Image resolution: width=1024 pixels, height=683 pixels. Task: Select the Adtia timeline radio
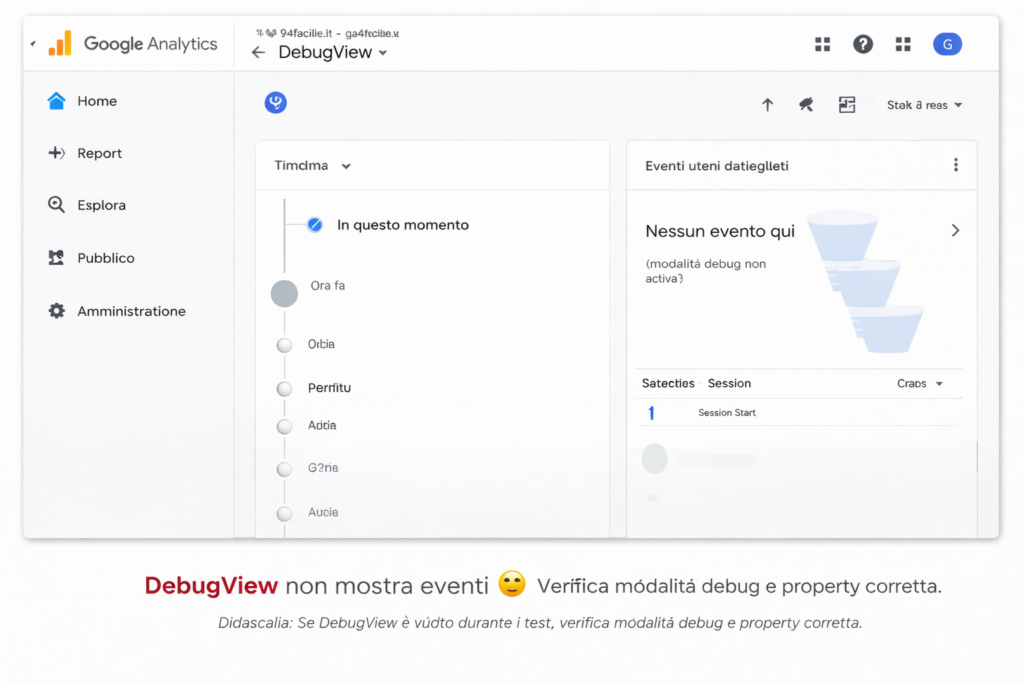pos(284,426)
